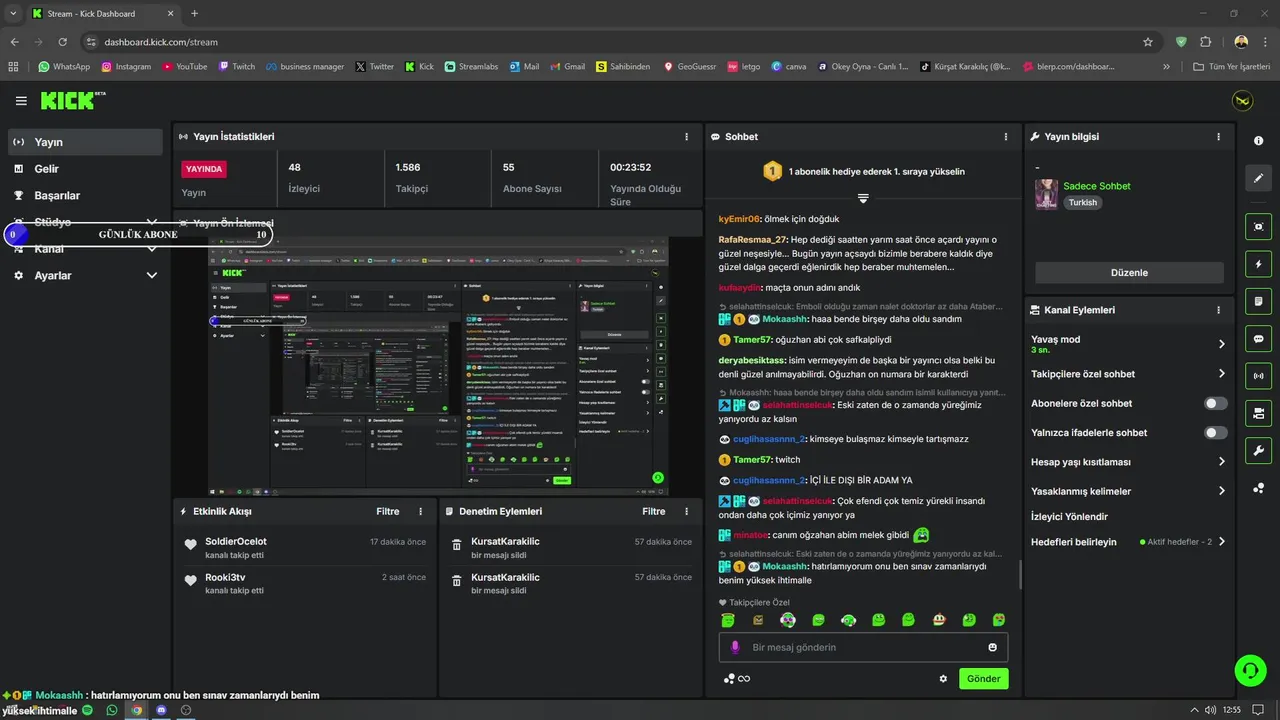Show more bookmarks with the double chevron
Viewport: 1280px width, 720px height.
(1166, 67)
